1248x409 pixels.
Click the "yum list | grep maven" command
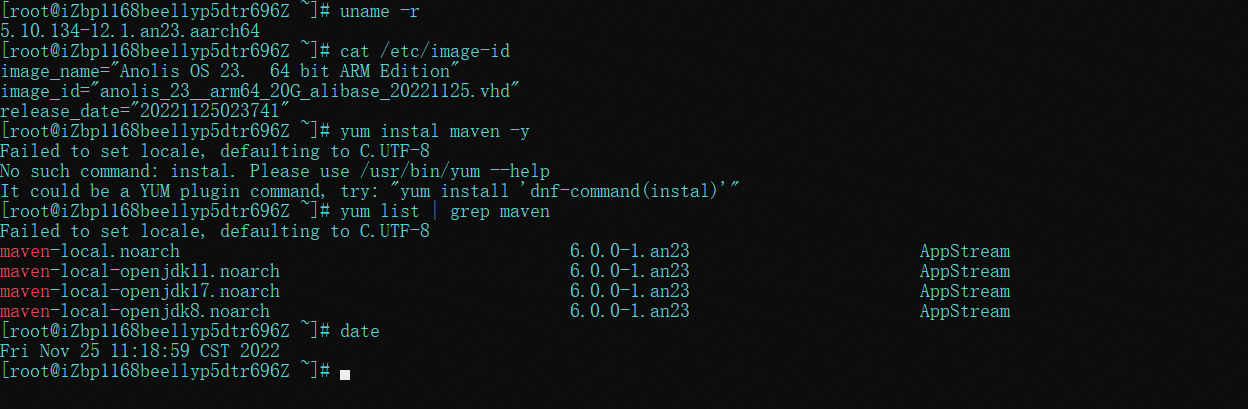(x=445, y=211)
